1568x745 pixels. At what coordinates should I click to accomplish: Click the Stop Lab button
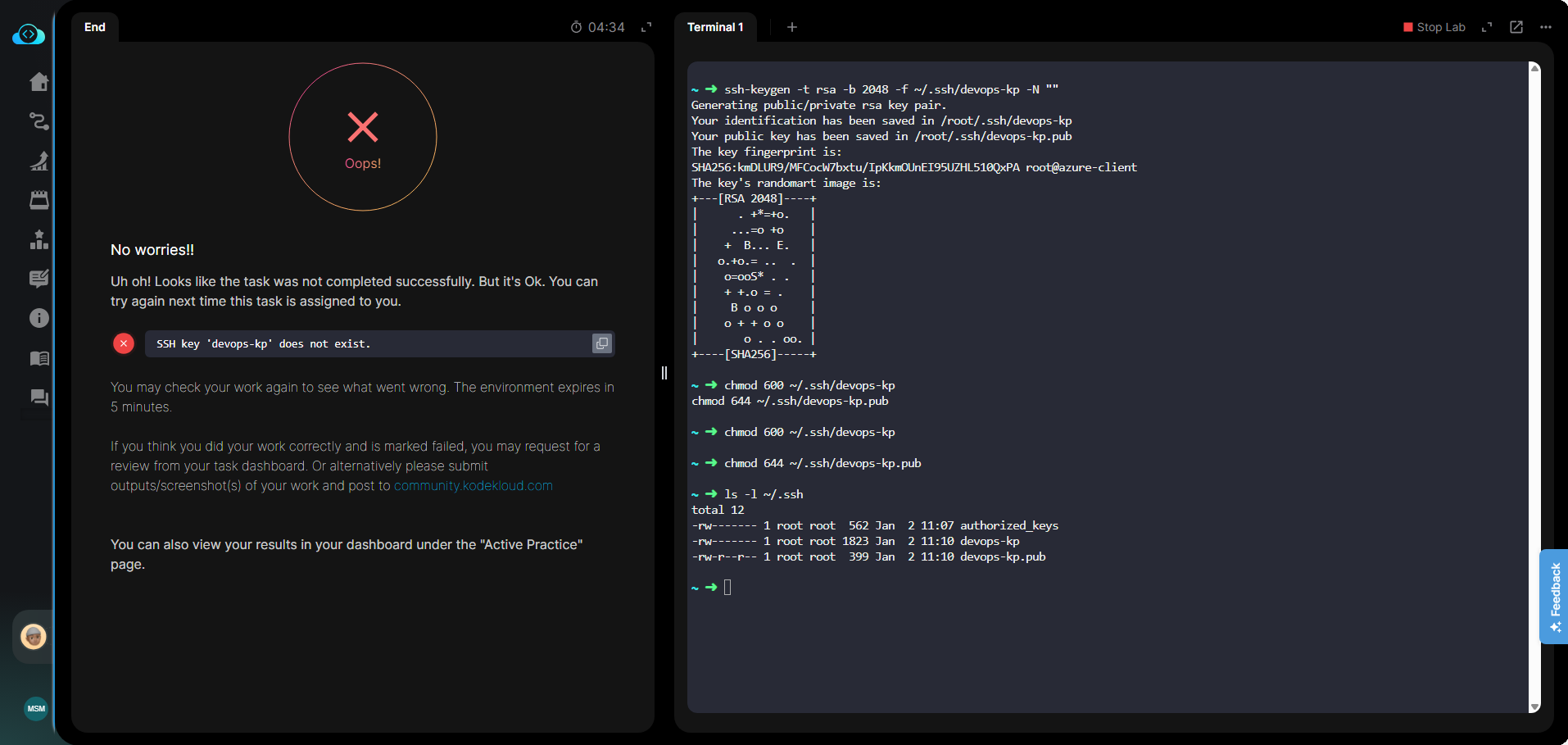tap(1434, 27)
